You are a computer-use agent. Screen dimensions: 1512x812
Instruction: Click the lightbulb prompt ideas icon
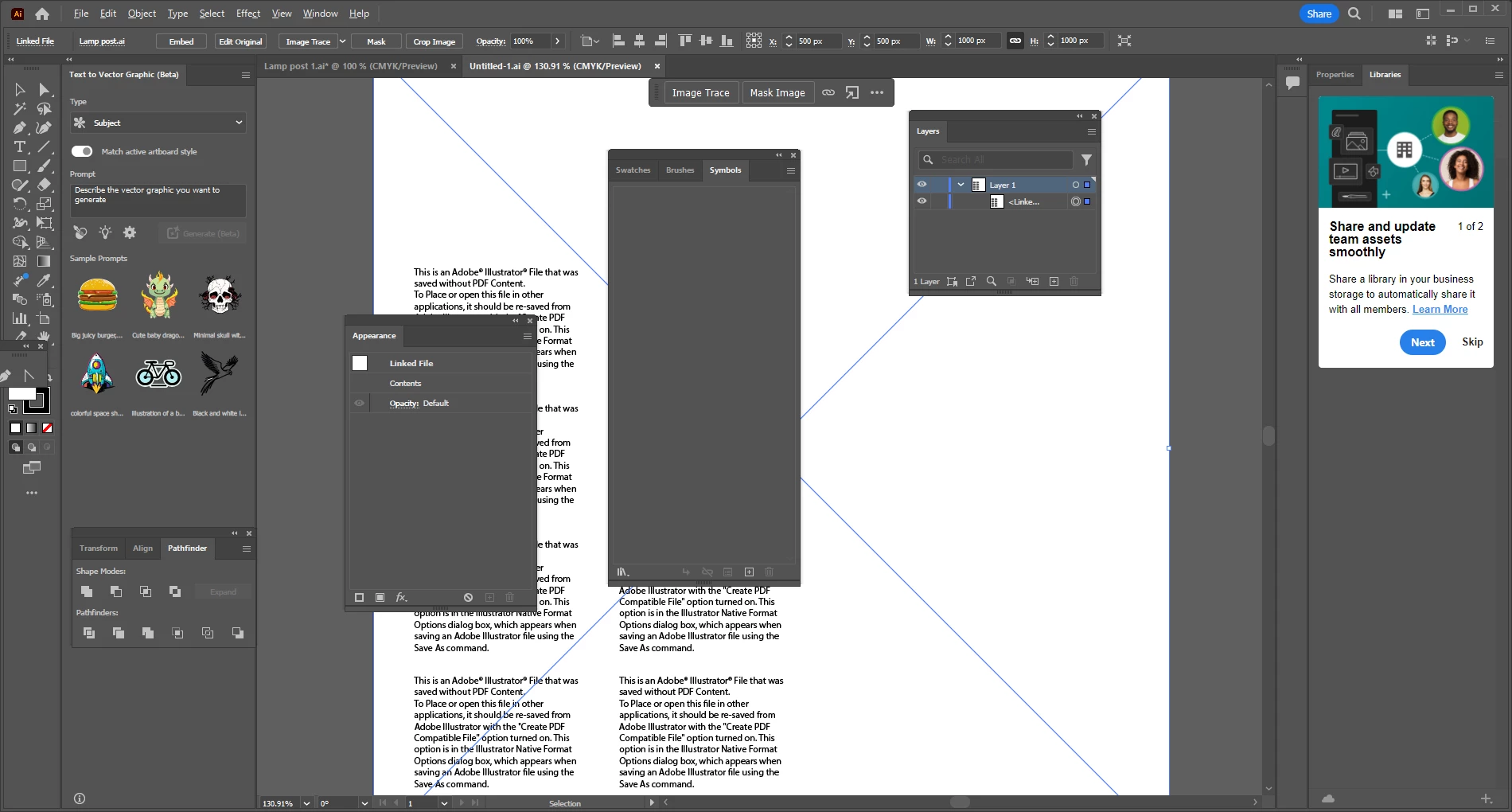tap(105, 232)
